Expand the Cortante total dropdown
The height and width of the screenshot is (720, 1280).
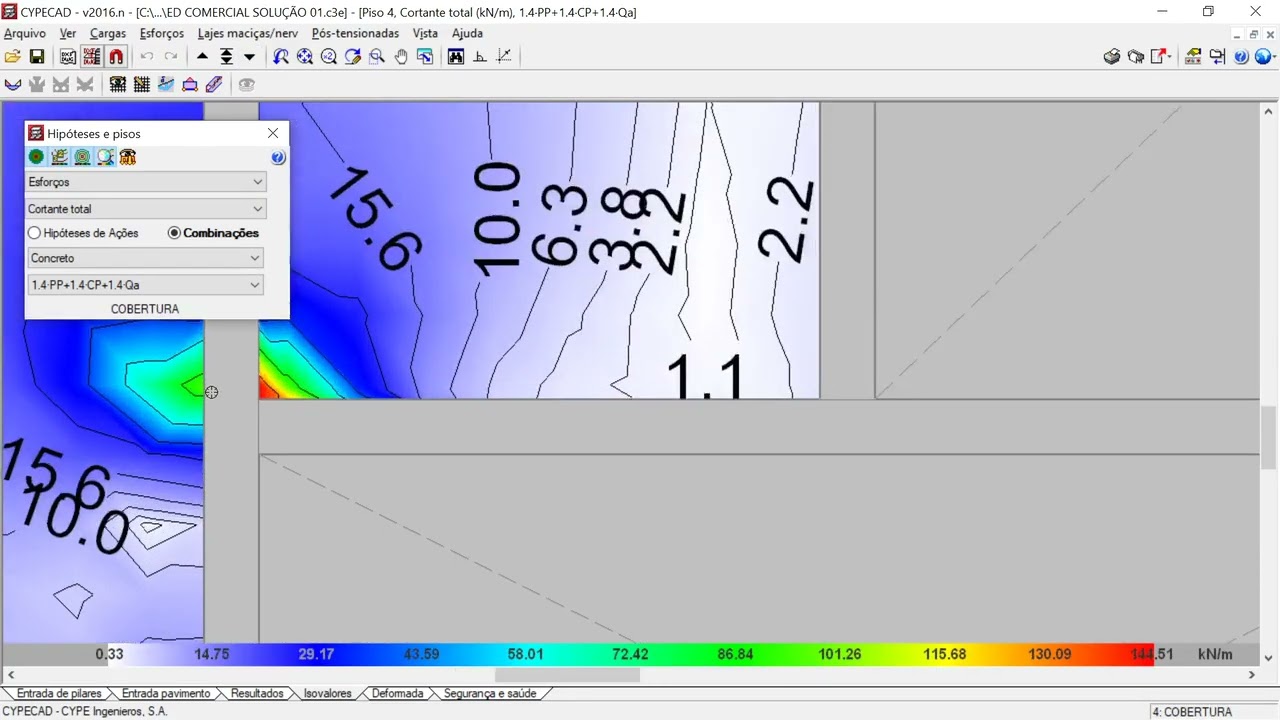coord(146,209)
